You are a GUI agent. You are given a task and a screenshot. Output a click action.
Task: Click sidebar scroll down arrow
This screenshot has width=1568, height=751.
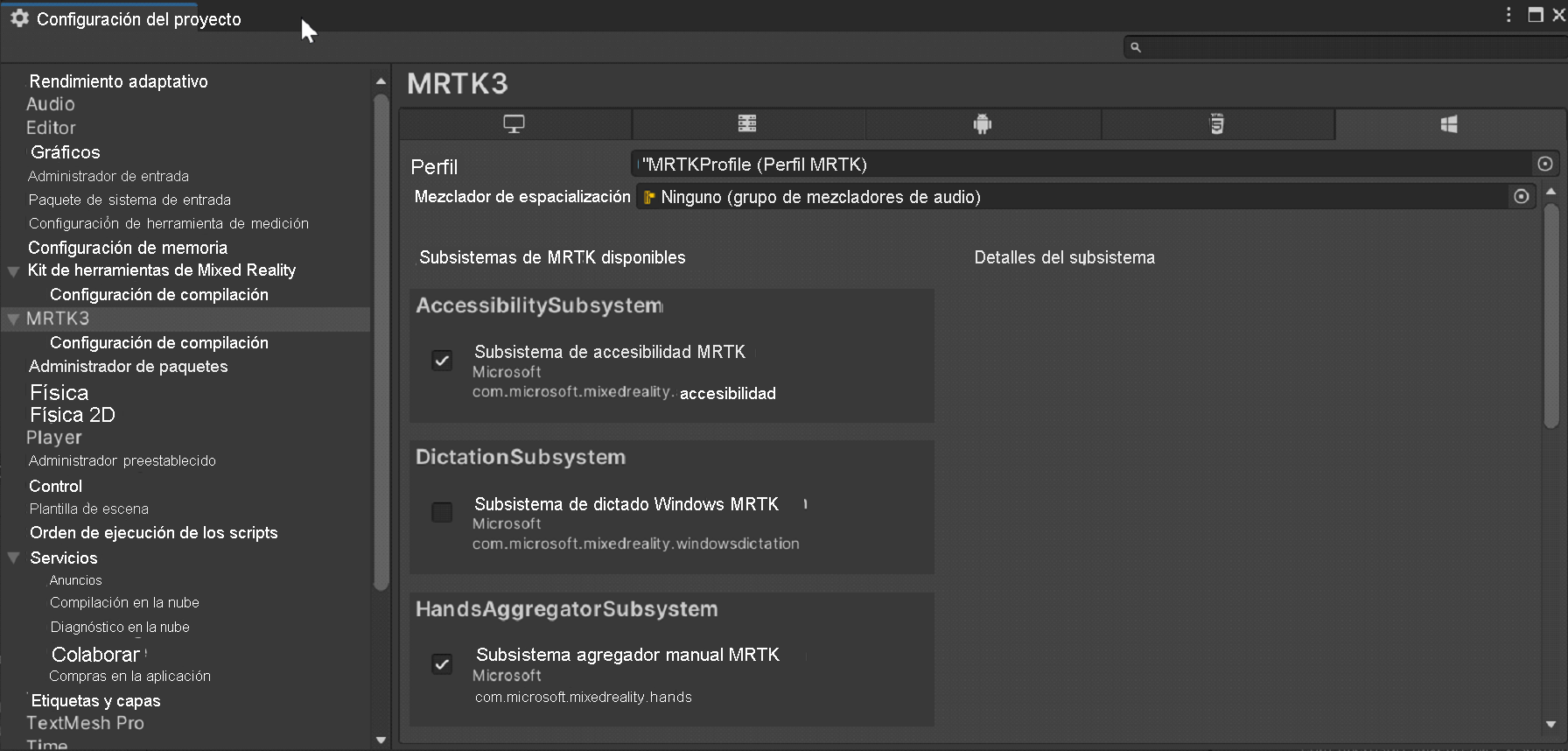381,740
